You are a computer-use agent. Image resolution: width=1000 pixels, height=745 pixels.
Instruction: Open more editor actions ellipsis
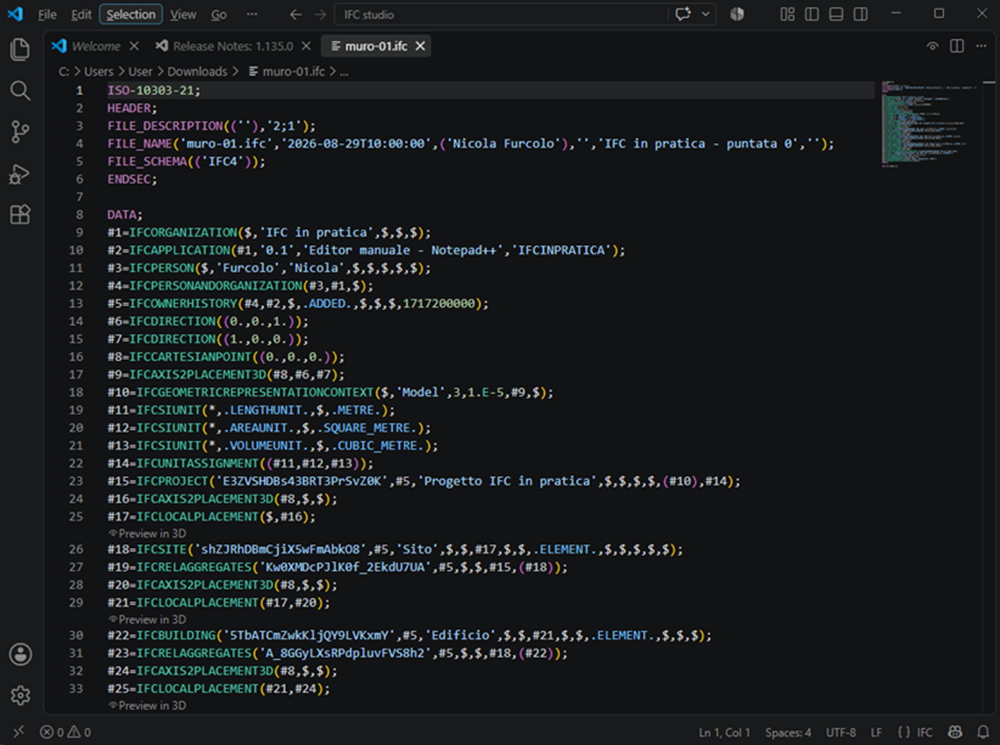click(x=982, y=46)
